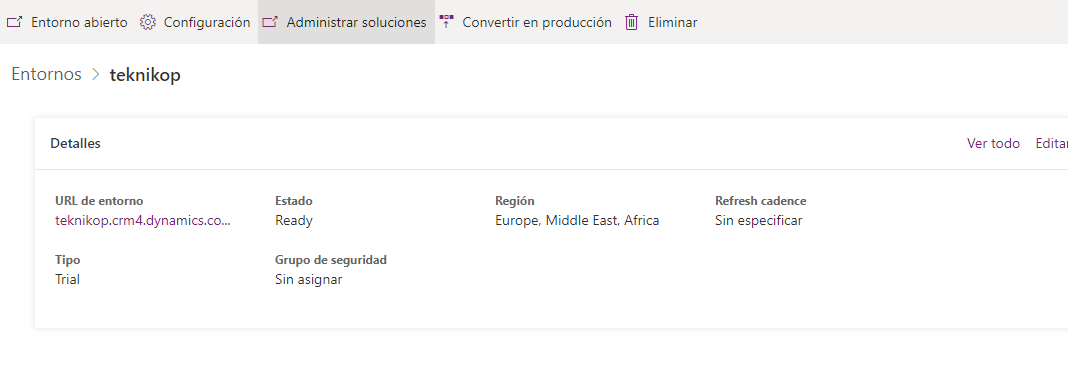Click the Refresh cadence label

click(x=761, y=201)
